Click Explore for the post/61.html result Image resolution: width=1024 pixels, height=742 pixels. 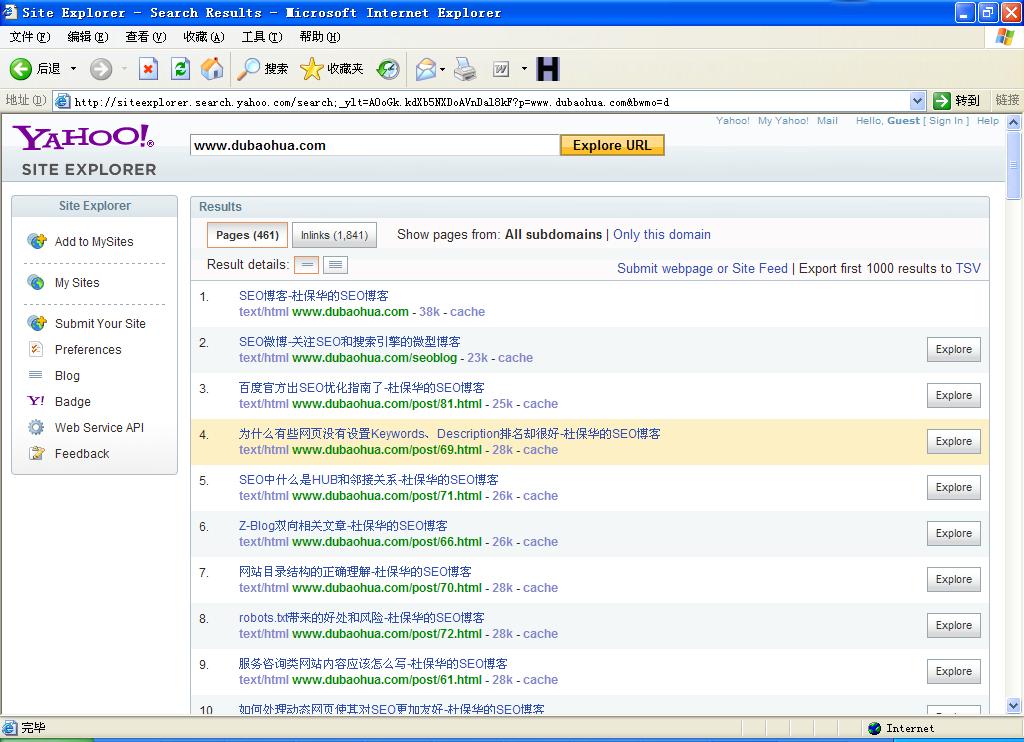click(953, 671)
